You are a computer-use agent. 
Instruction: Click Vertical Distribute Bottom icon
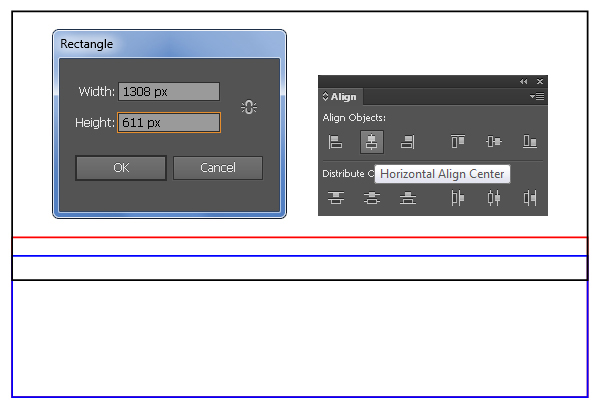[x=408, y=198]
